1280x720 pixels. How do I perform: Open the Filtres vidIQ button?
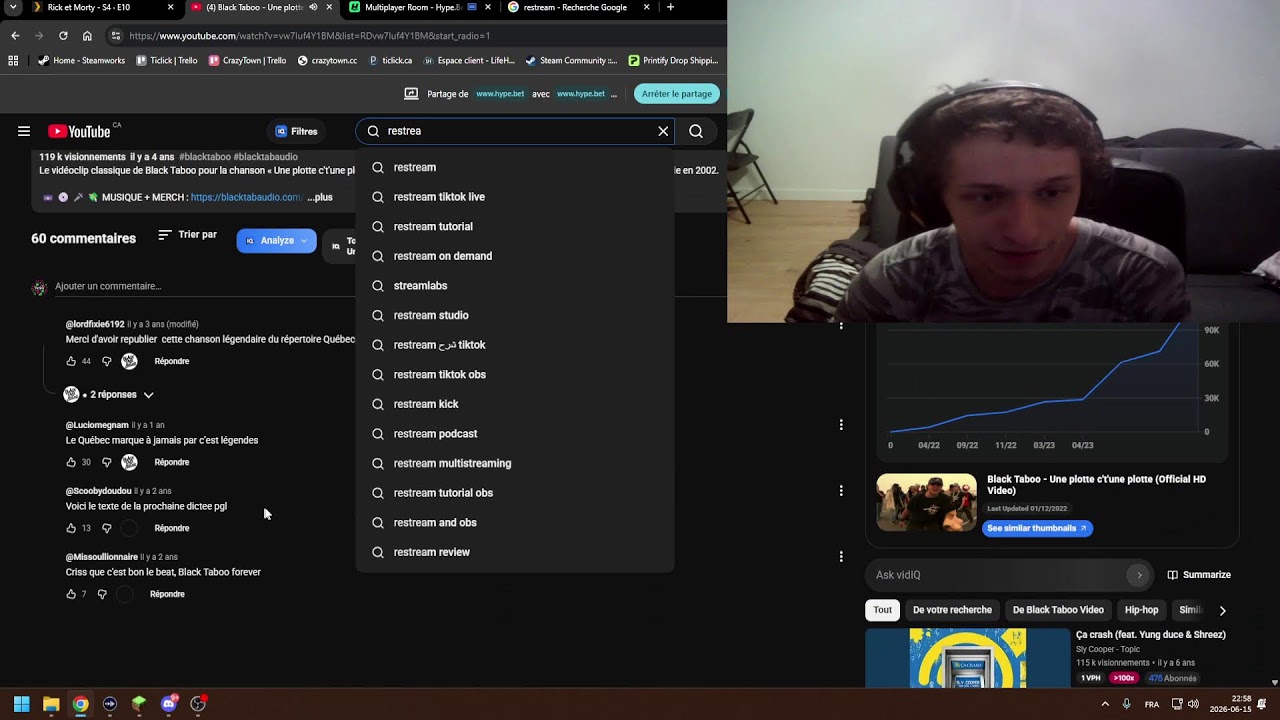tap(296, 131)
